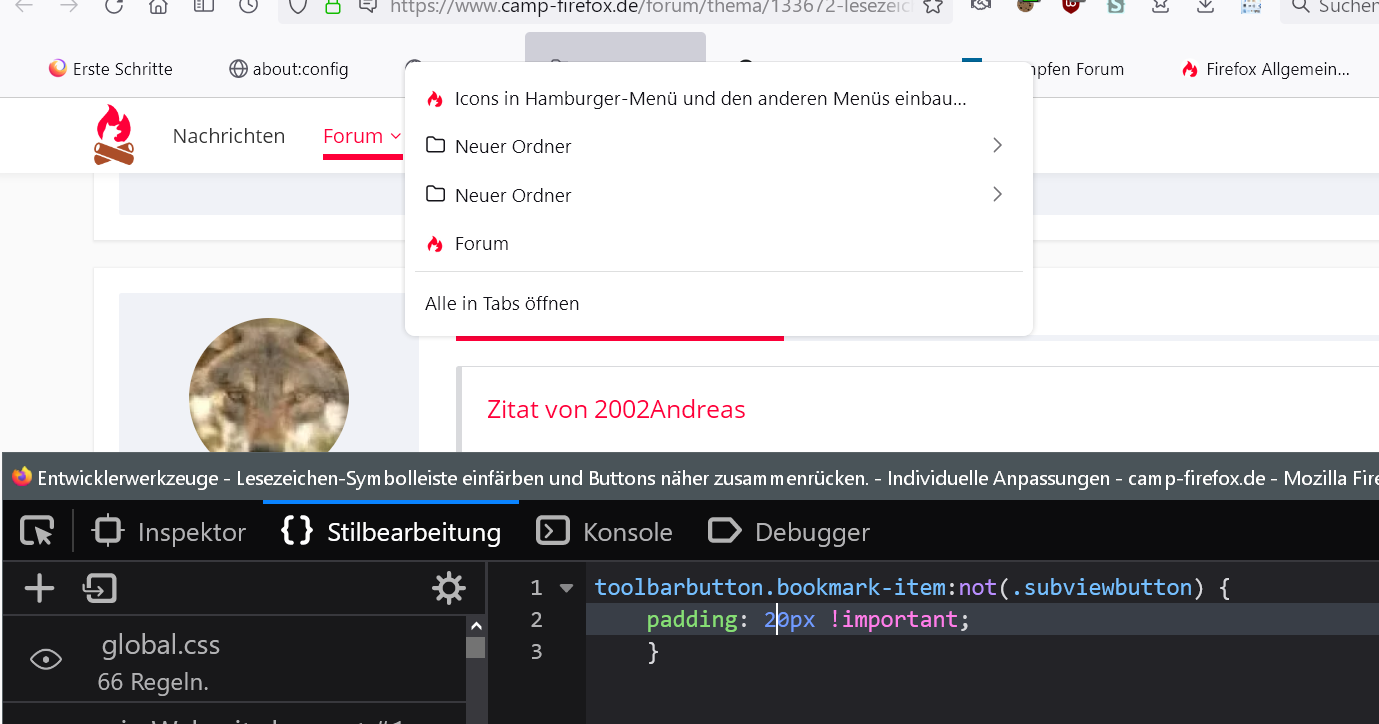Reload the current page
This screenshot has width=1379, height=724.
click(x=113, y=7)
